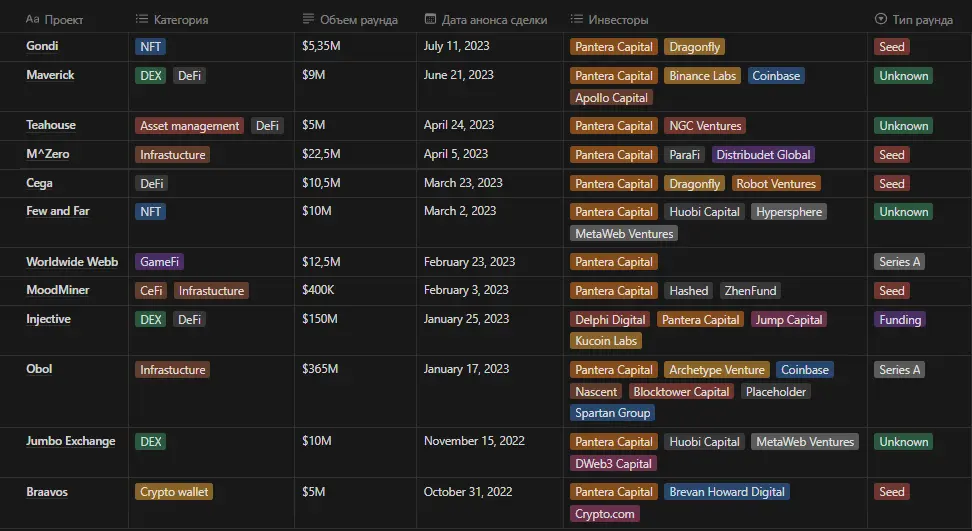The height and width of the screenshot is (531, 972).
Task: Click the Distribudet Global investor tag
Action: 763,155
